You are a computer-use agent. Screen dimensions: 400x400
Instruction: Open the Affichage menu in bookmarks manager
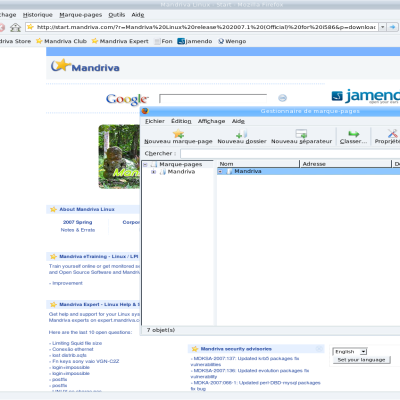(x=211, y=121)
